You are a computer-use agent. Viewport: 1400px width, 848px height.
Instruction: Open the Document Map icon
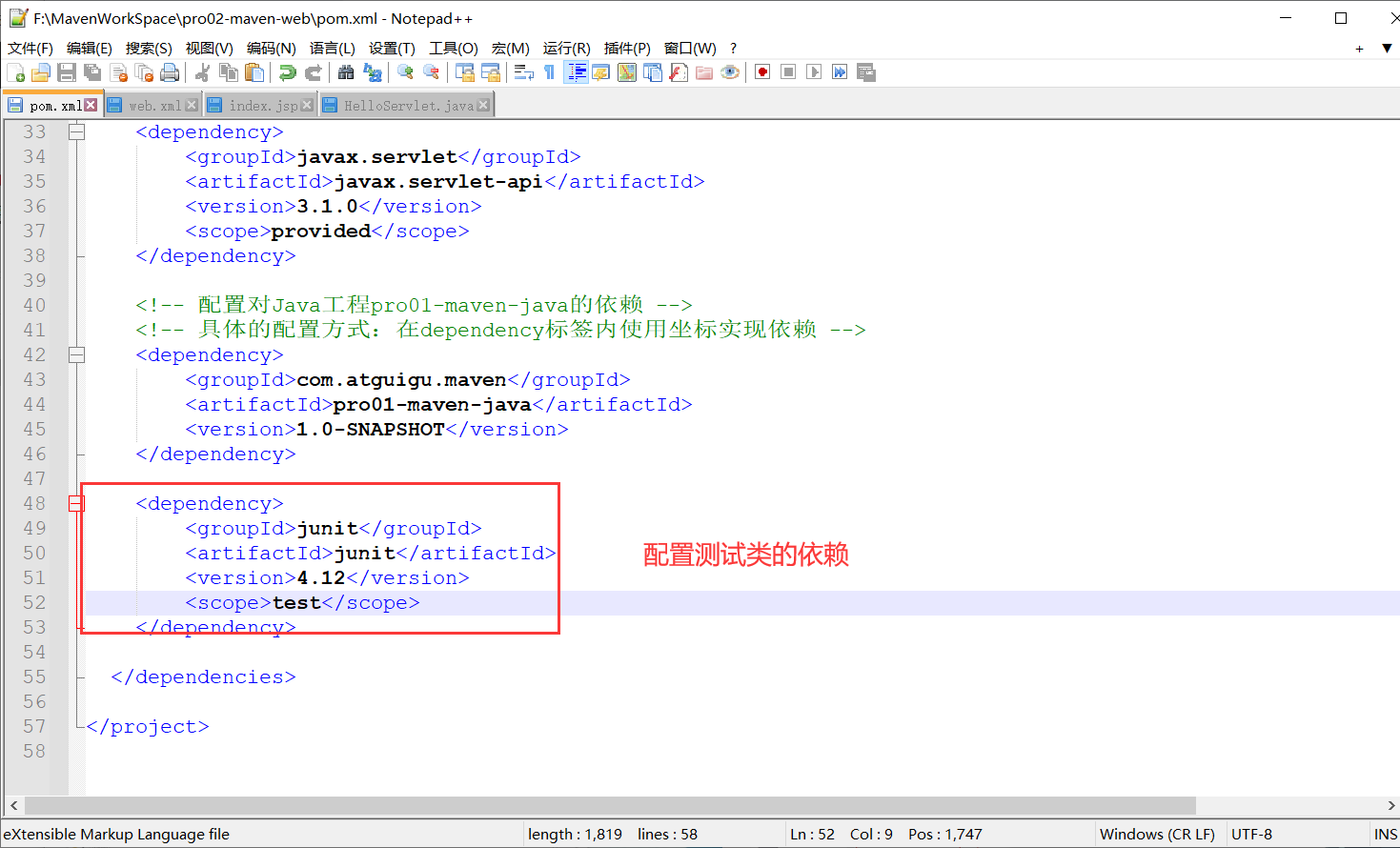click(x=627, y=72)
